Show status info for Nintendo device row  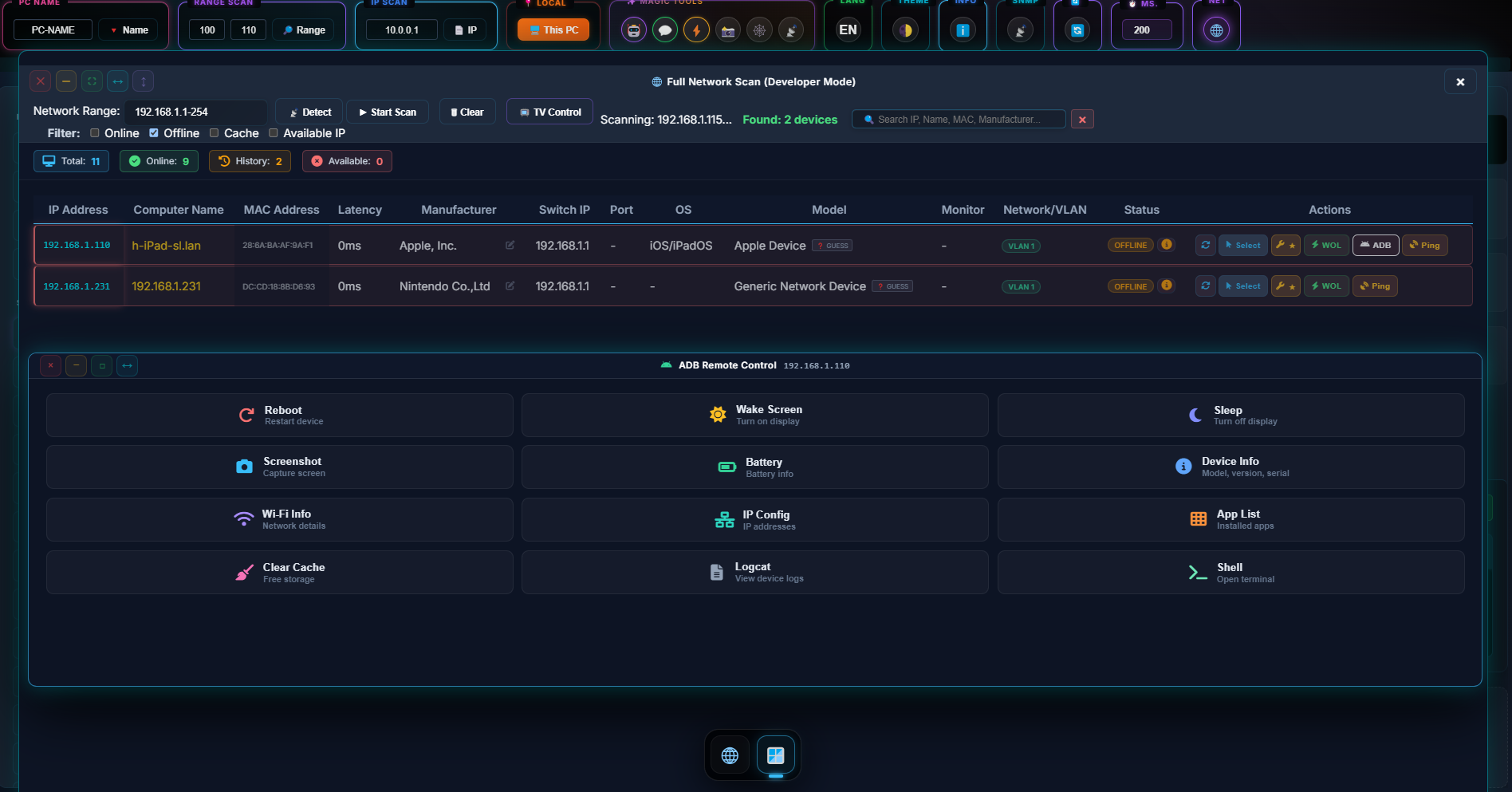click(x=1167, y=286)
